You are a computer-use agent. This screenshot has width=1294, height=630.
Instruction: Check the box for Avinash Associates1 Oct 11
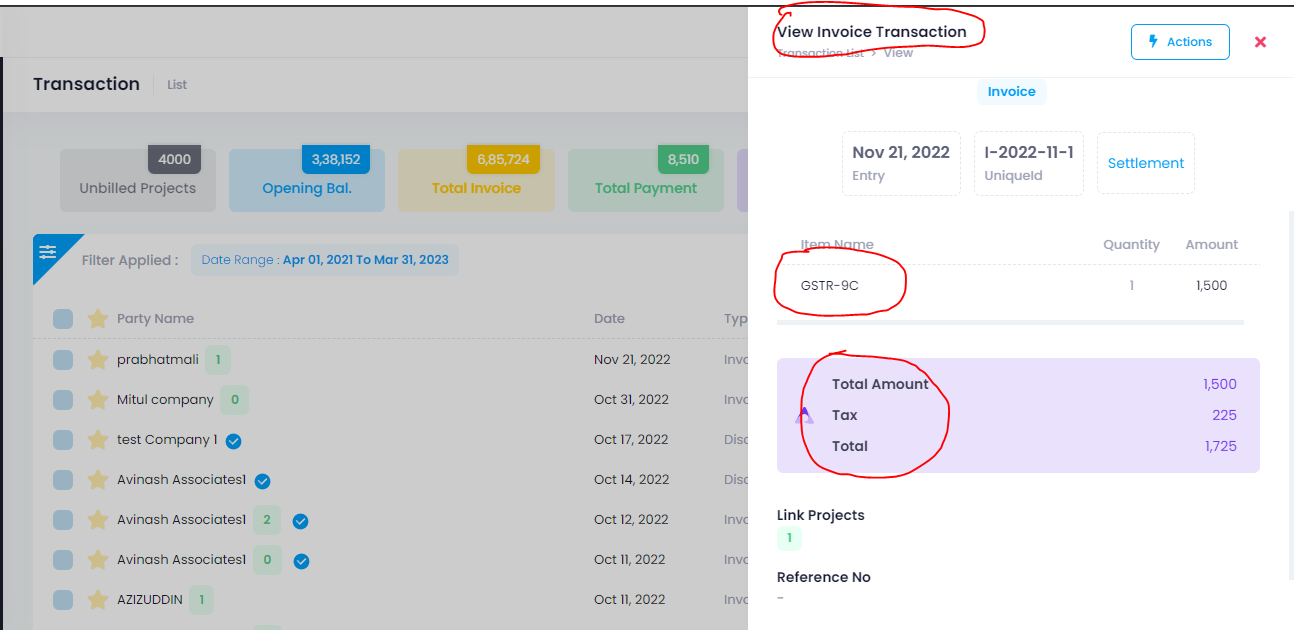click(63, 560)
